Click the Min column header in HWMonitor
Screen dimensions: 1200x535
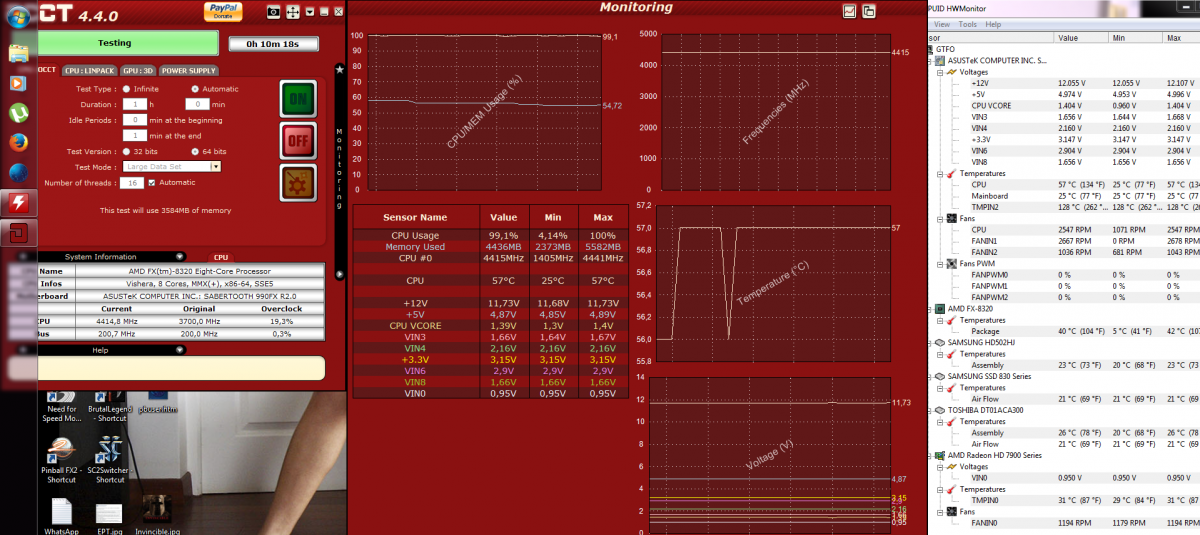(1136, 37)
